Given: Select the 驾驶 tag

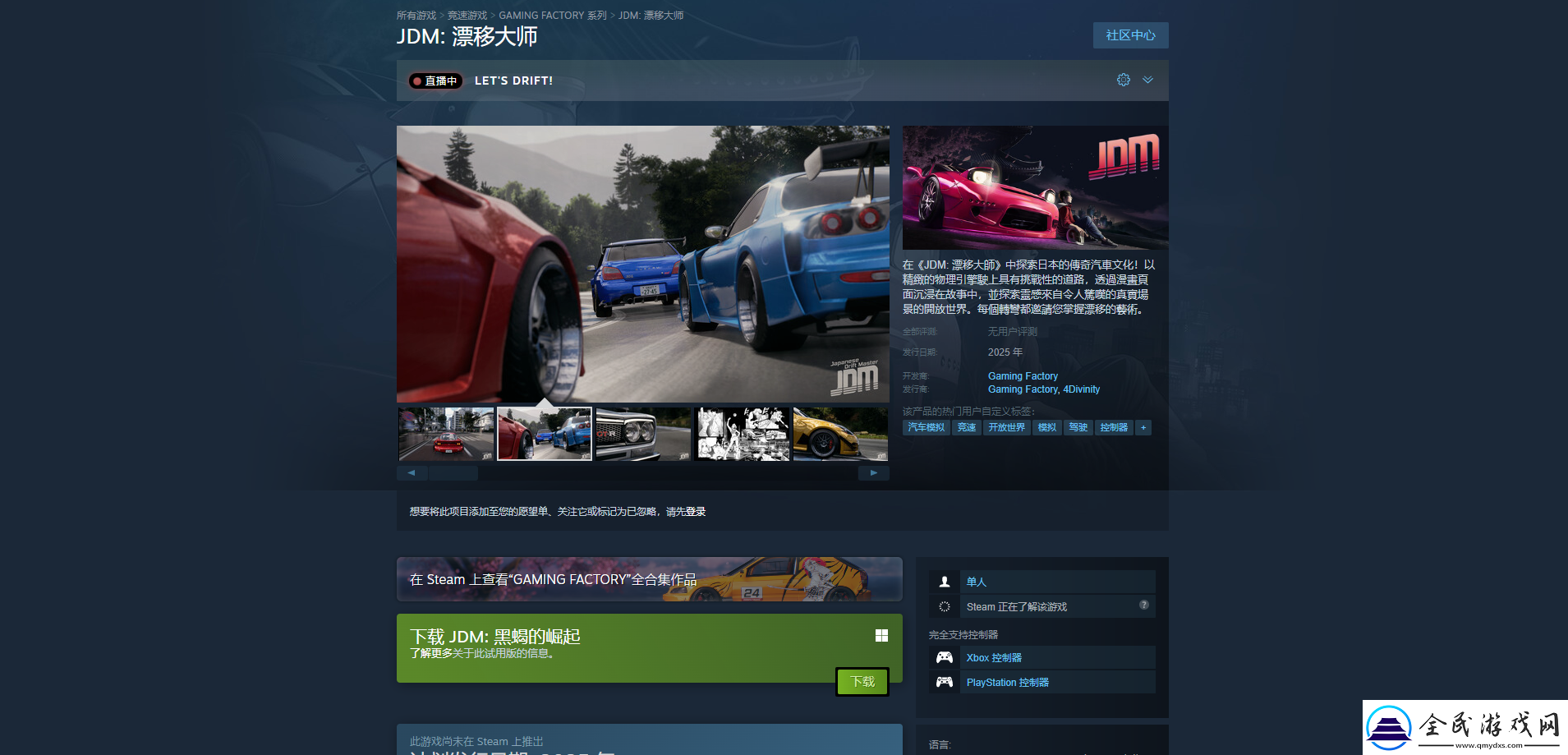Looking at the screenshot, I should [1078, 427].
